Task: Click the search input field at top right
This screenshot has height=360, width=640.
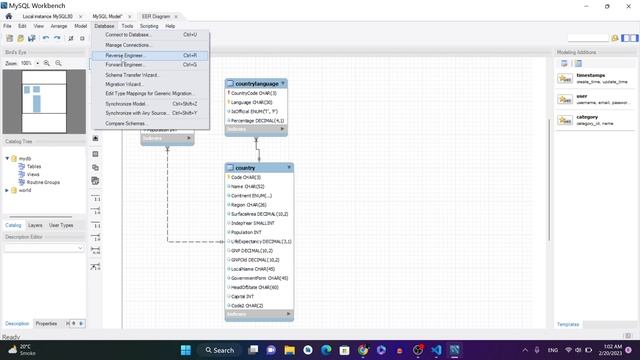Action: pyautogui.click(x=588, y=38)
